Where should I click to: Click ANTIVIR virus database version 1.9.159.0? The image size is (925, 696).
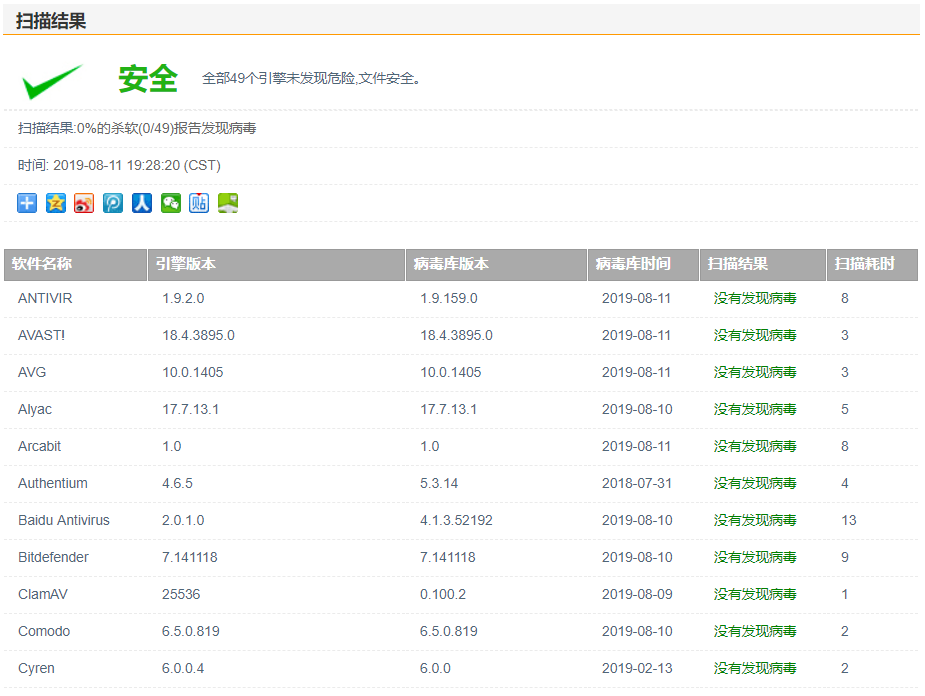448,298
